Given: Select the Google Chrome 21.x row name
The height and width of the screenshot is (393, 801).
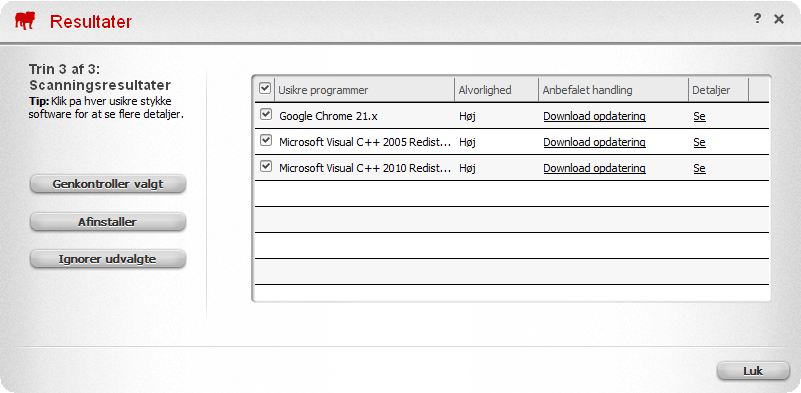Looking at the screenshot, I should click(x=328, y=116).
